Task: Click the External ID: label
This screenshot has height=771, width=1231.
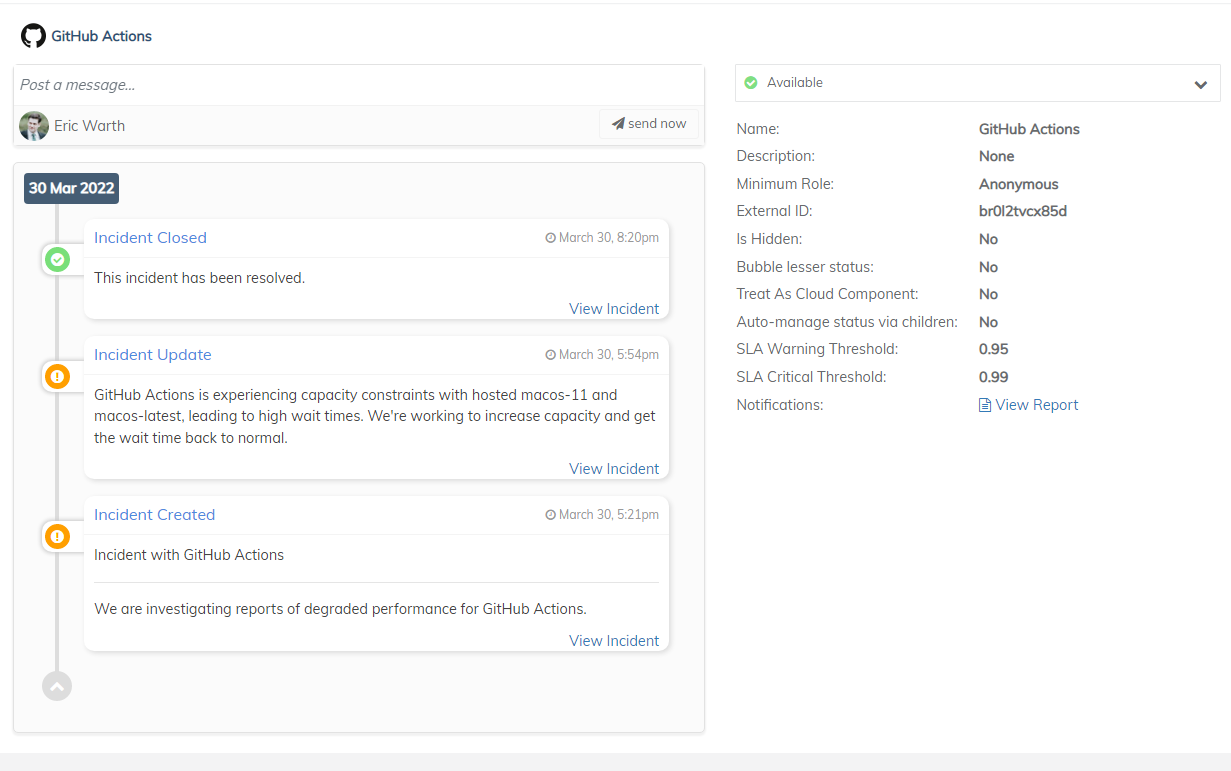Action: tap(774, 212)
